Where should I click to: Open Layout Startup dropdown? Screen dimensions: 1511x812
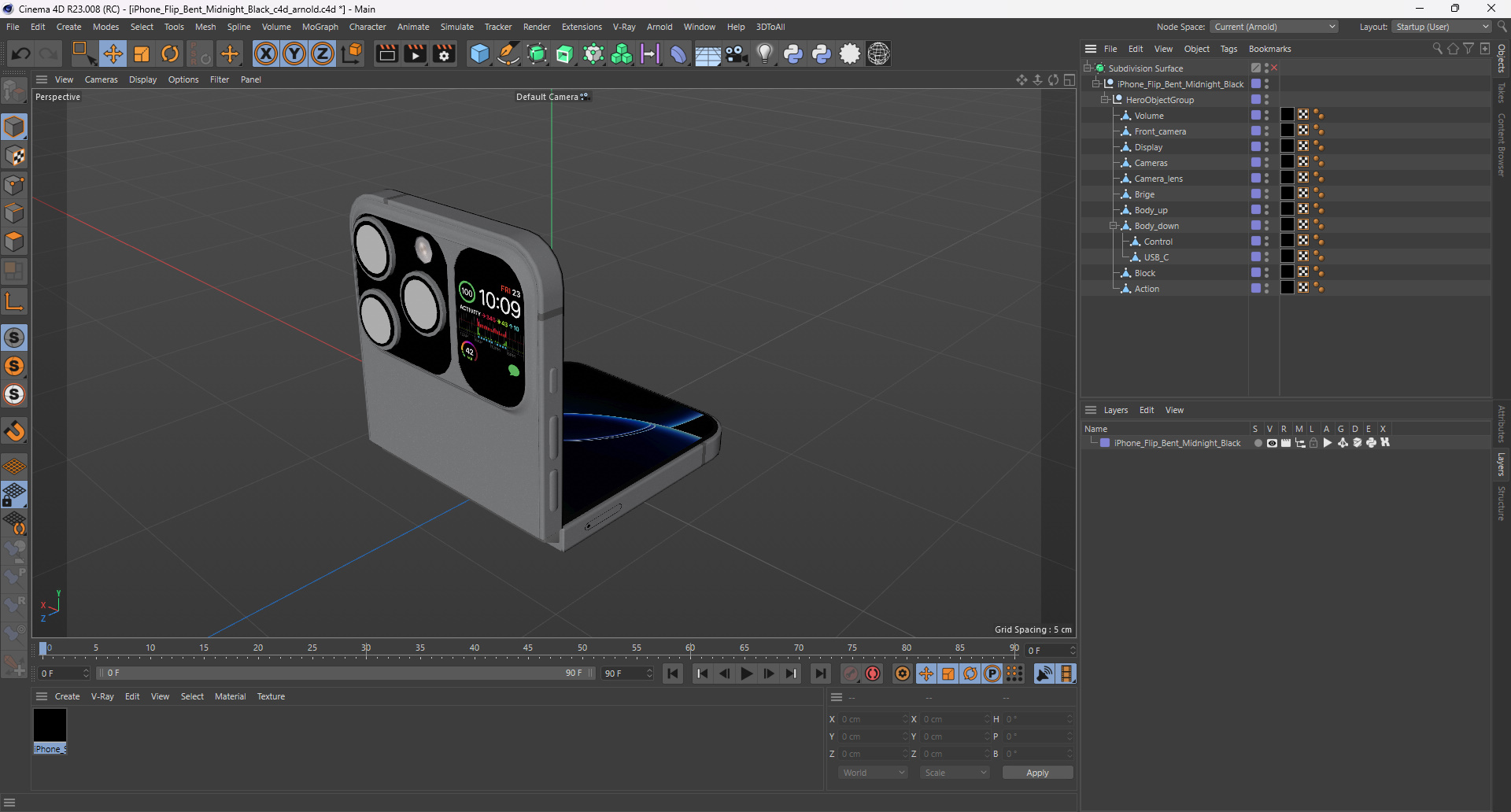(x=1443, y=27)
